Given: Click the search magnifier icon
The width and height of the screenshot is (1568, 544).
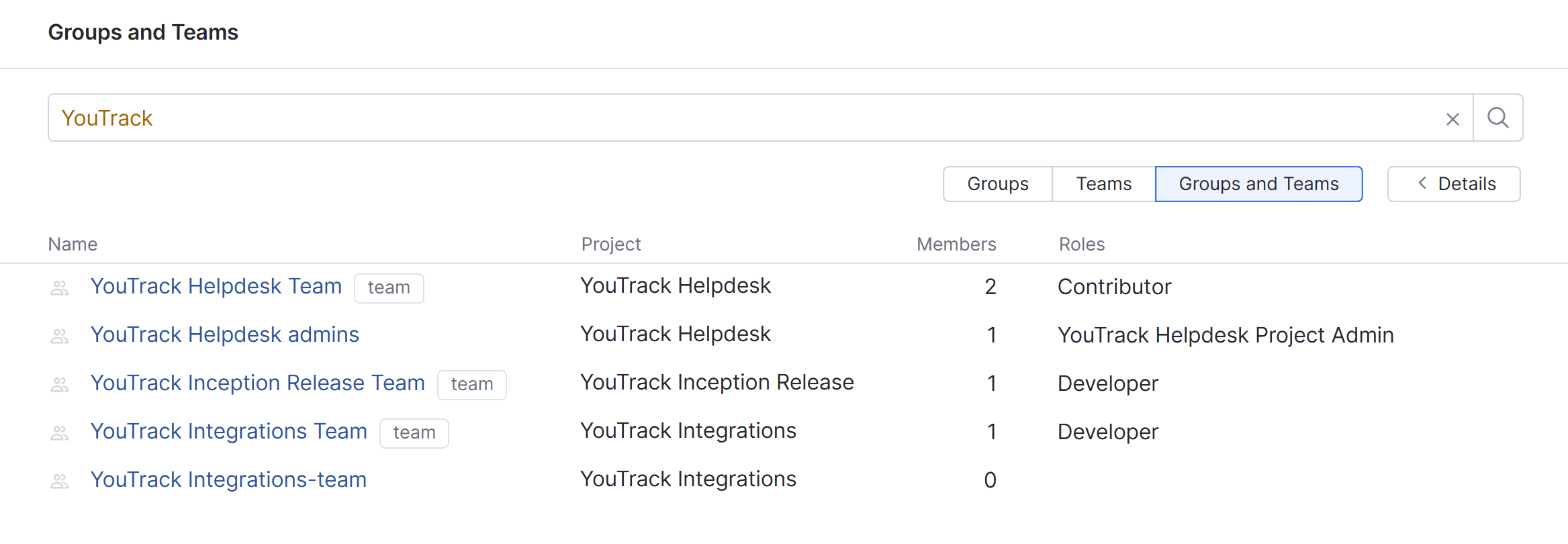Looking at the screenshot, I should [x=1497, y=118].
